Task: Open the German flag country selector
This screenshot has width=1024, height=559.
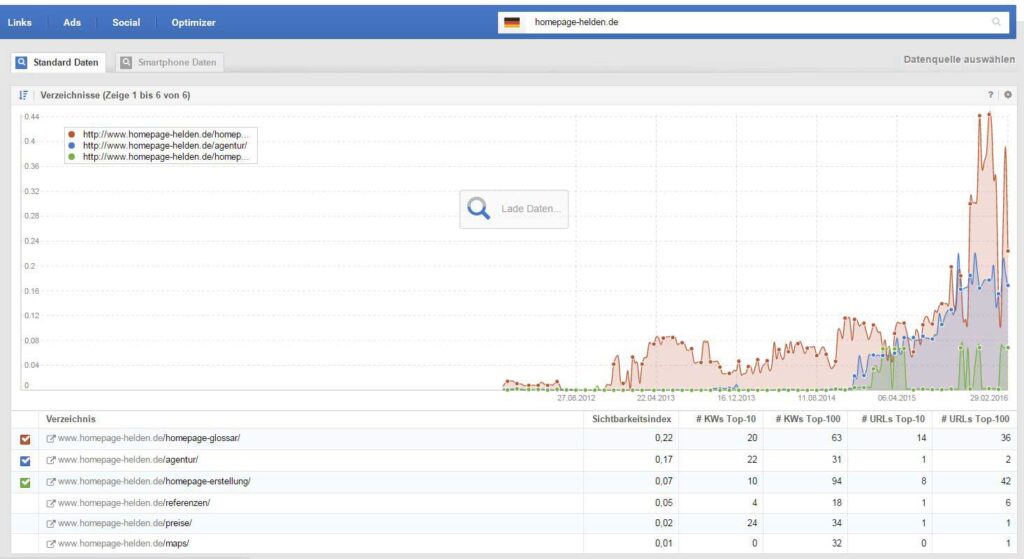Action: pos(512,22)
